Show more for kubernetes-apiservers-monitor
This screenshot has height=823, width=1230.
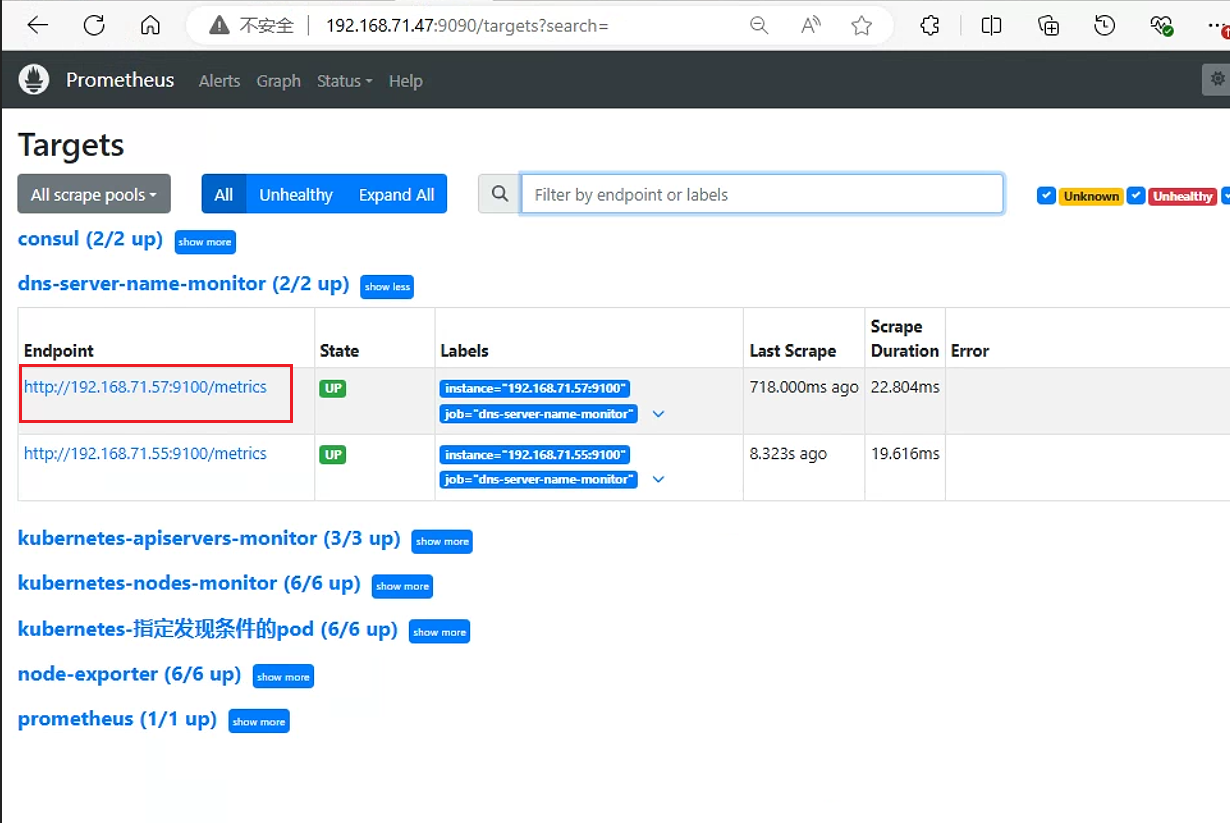pos(442,542)
